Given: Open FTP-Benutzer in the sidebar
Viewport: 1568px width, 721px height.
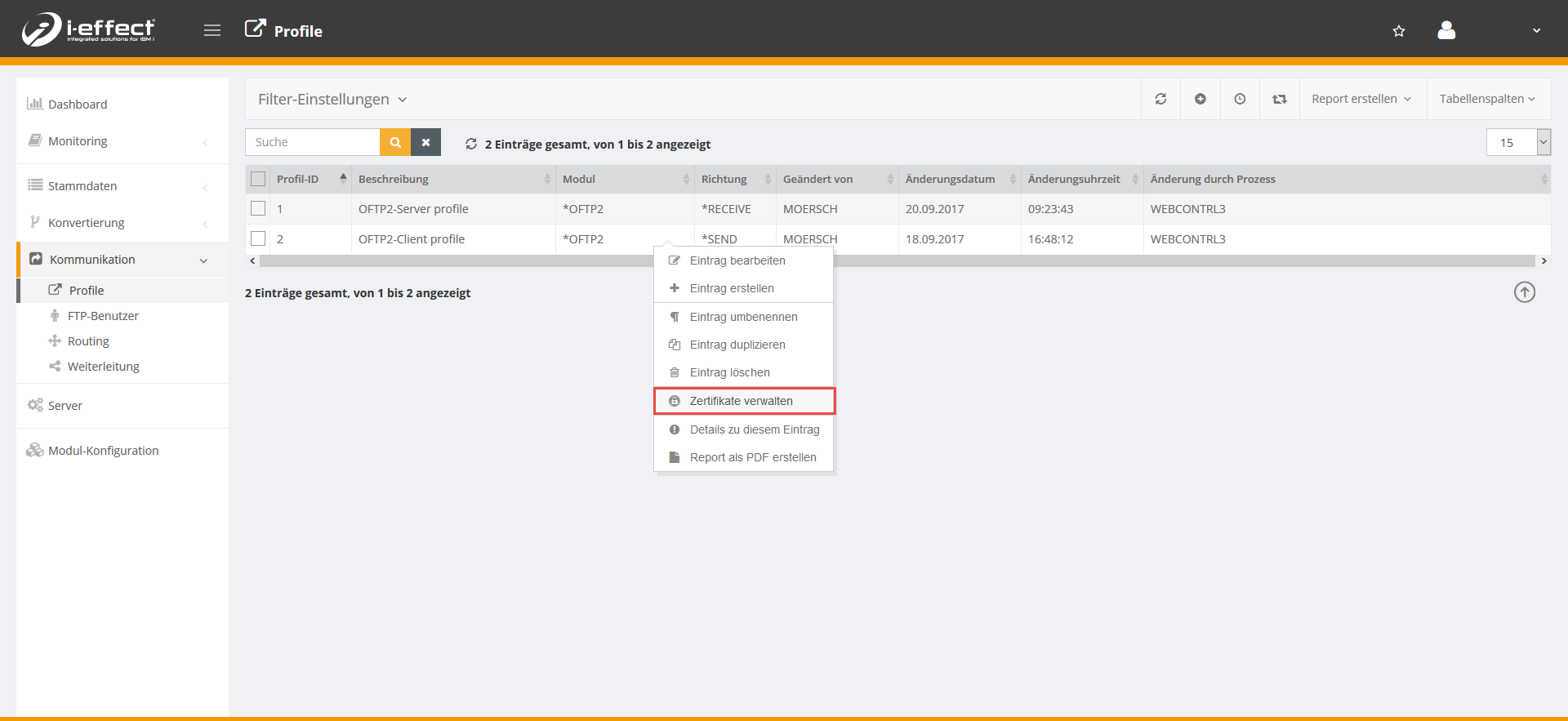Looking at the screenshot, I should coord(103,316).
